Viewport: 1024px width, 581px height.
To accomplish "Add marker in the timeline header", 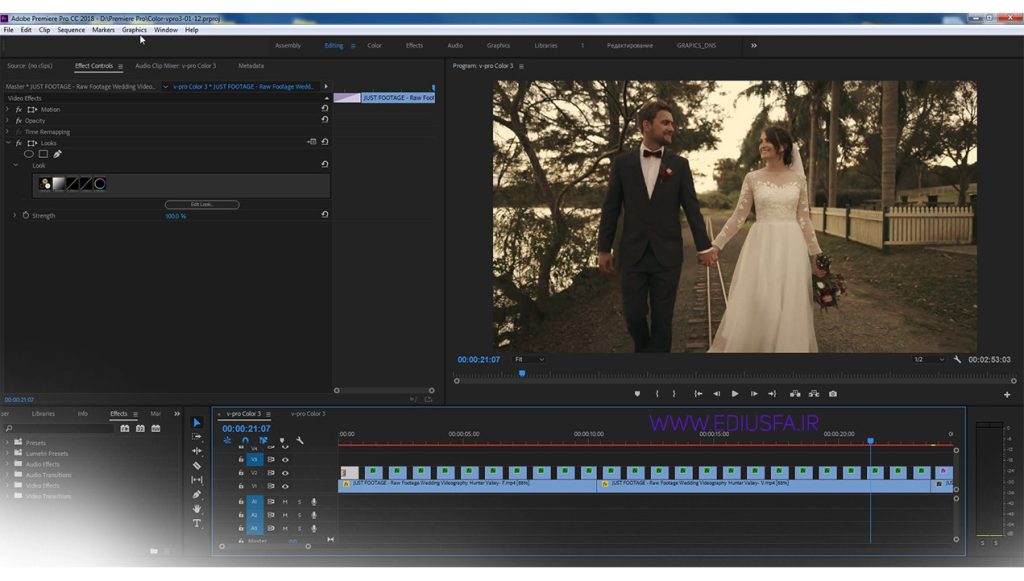I will click(282, 441).
